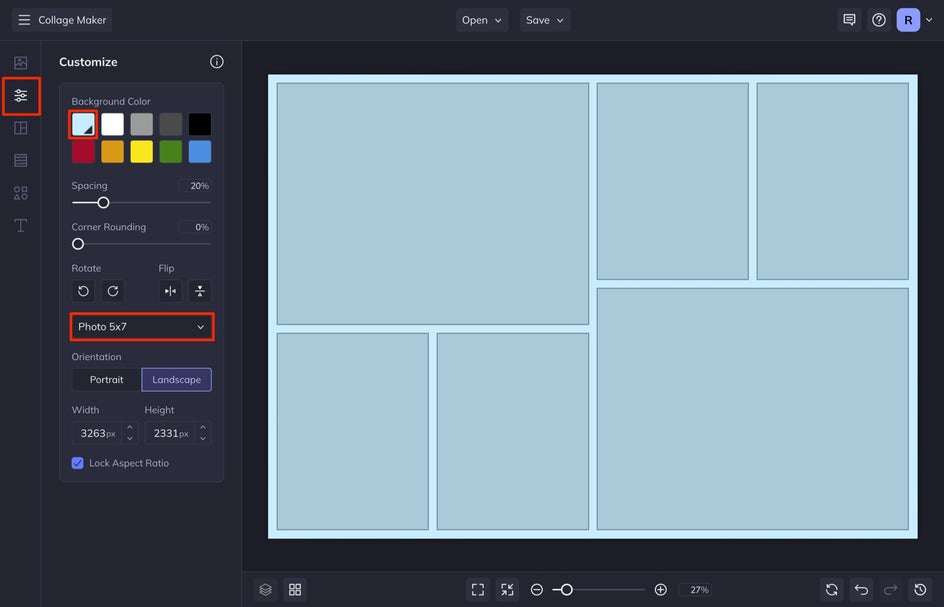This screenshot has width=944, height=607.
Task: Click the Corner Rounding slider handle
Action: click(x=78, y=244)
